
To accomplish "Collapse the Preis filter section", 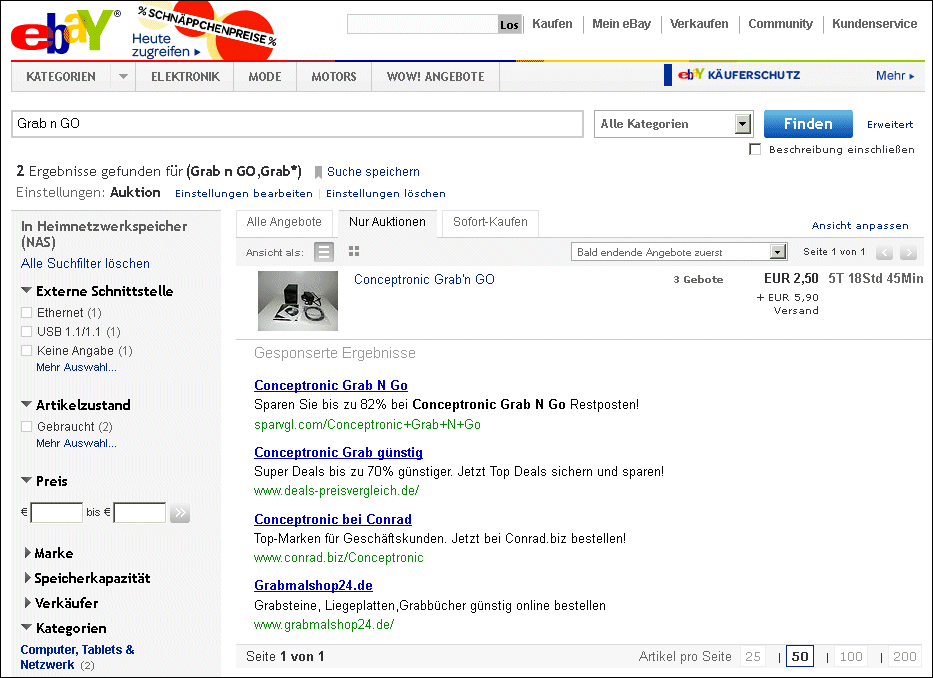I will [26, 480].
